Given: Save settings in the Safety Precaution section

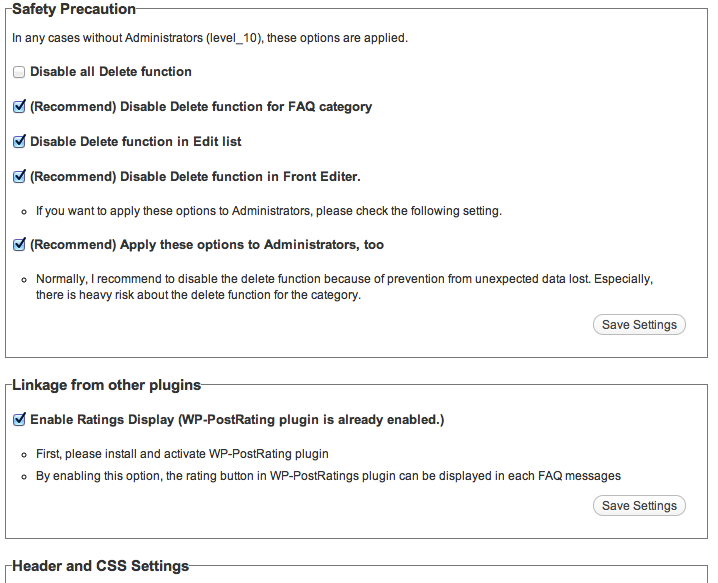Looking at the screenshot, I should tap(639, 325).
